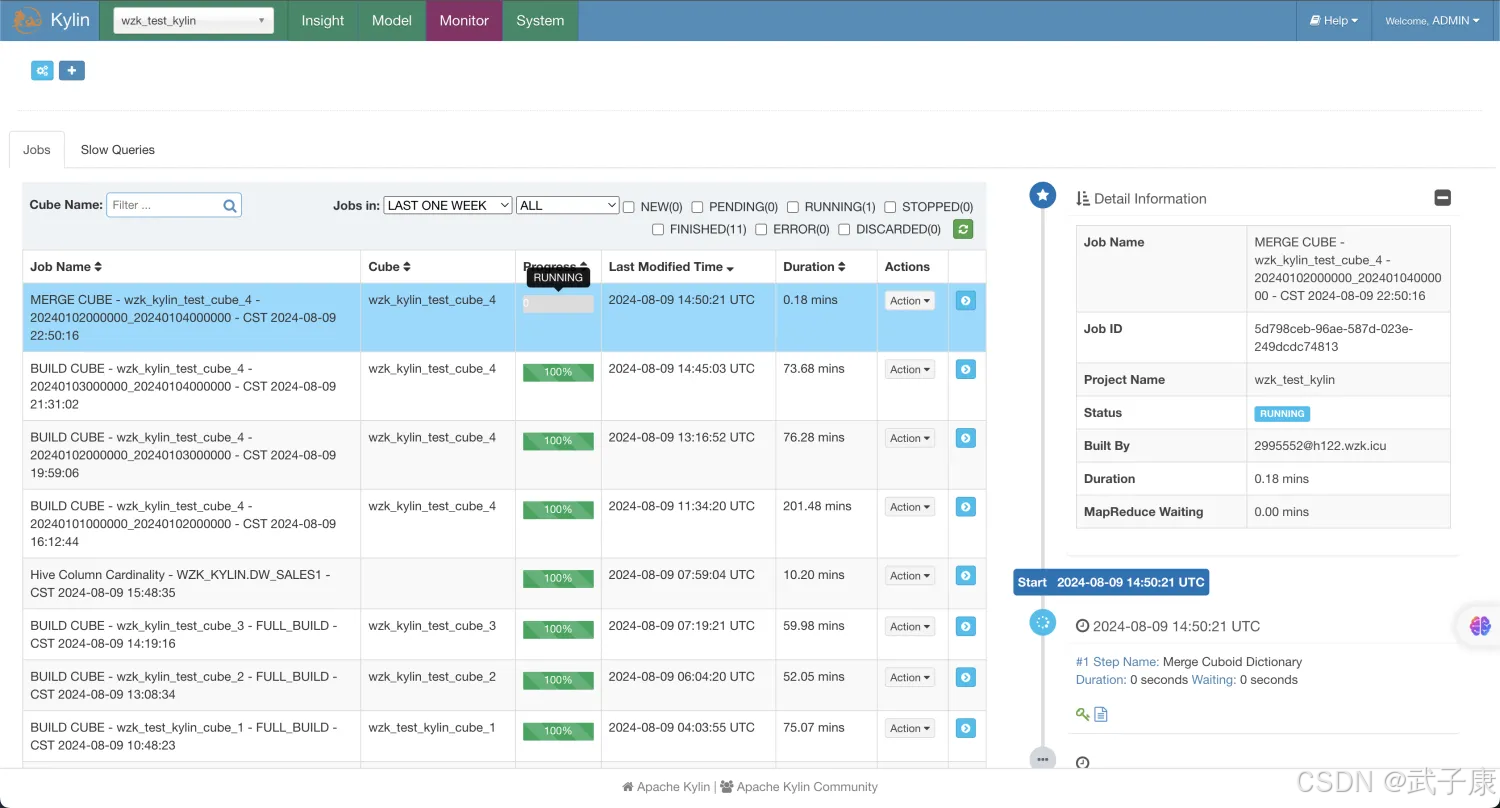Toggle the ERROR(0) status checkbox
Viewport: 1500px width, 808px height.
coord(761,230)
